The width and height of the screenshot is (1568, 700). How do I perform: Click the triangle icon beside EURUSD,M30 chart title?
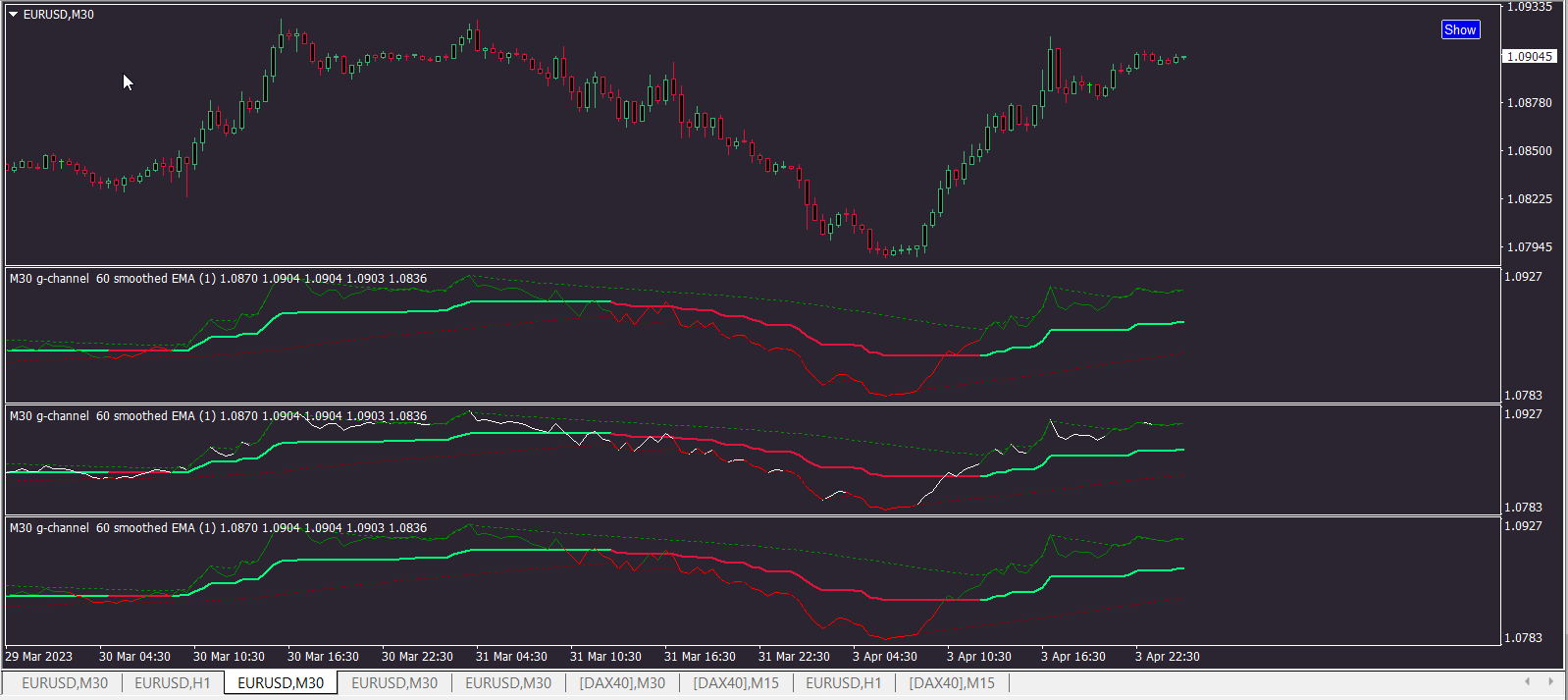pyautogui.click(x=14, y=15)
